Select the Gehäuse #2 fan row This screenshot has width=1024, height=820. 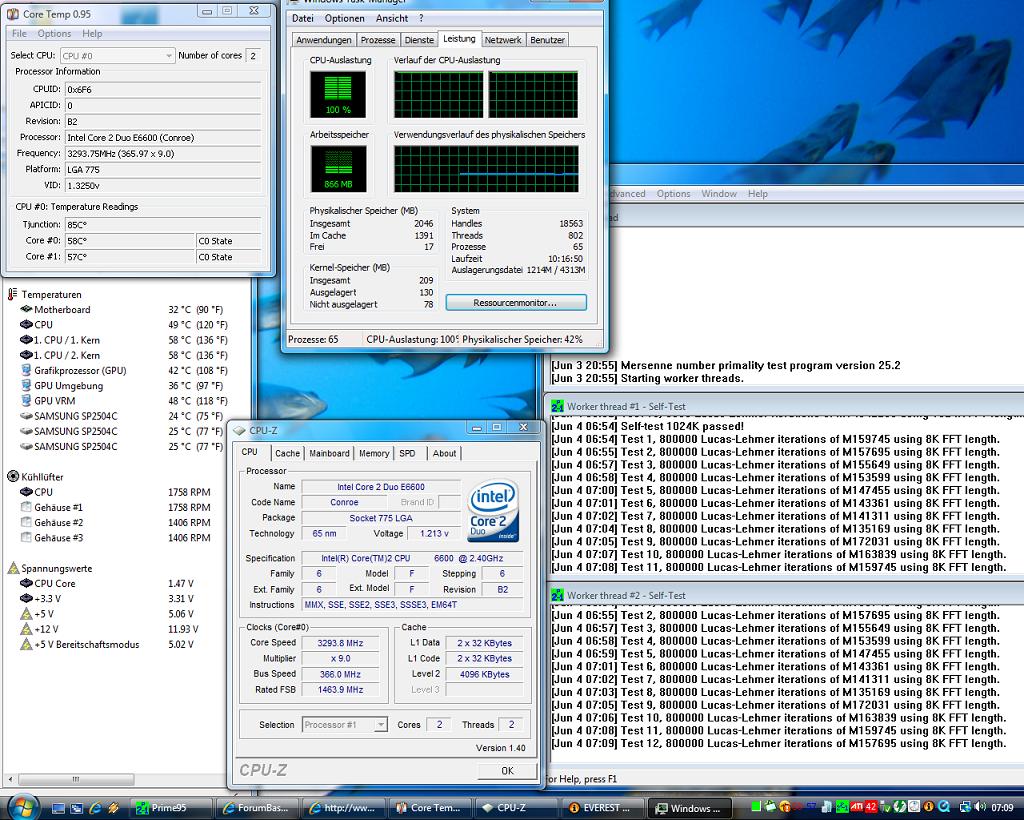click(x=116, y=523)
